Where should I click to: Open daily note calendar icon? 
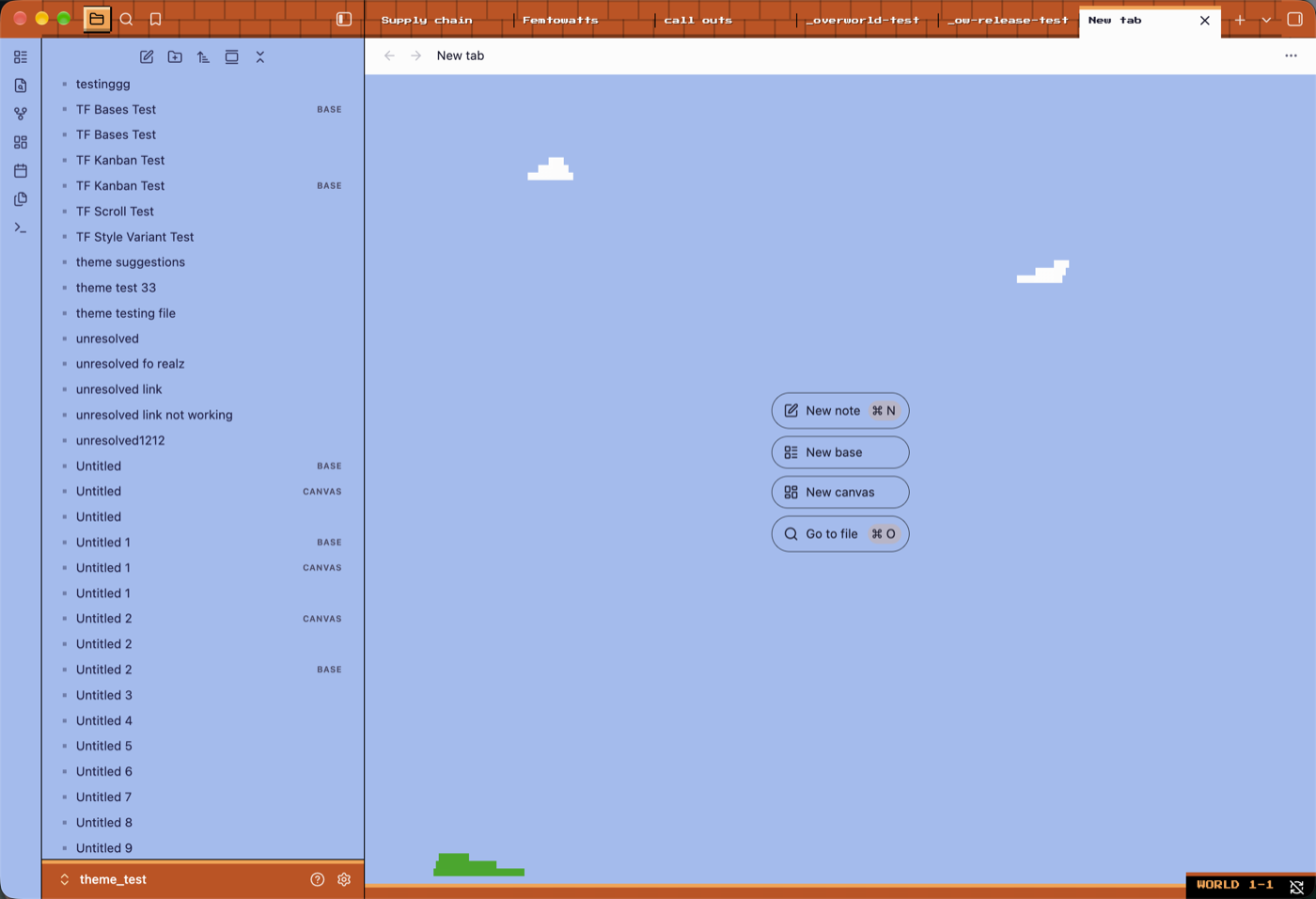coord(21,170)
